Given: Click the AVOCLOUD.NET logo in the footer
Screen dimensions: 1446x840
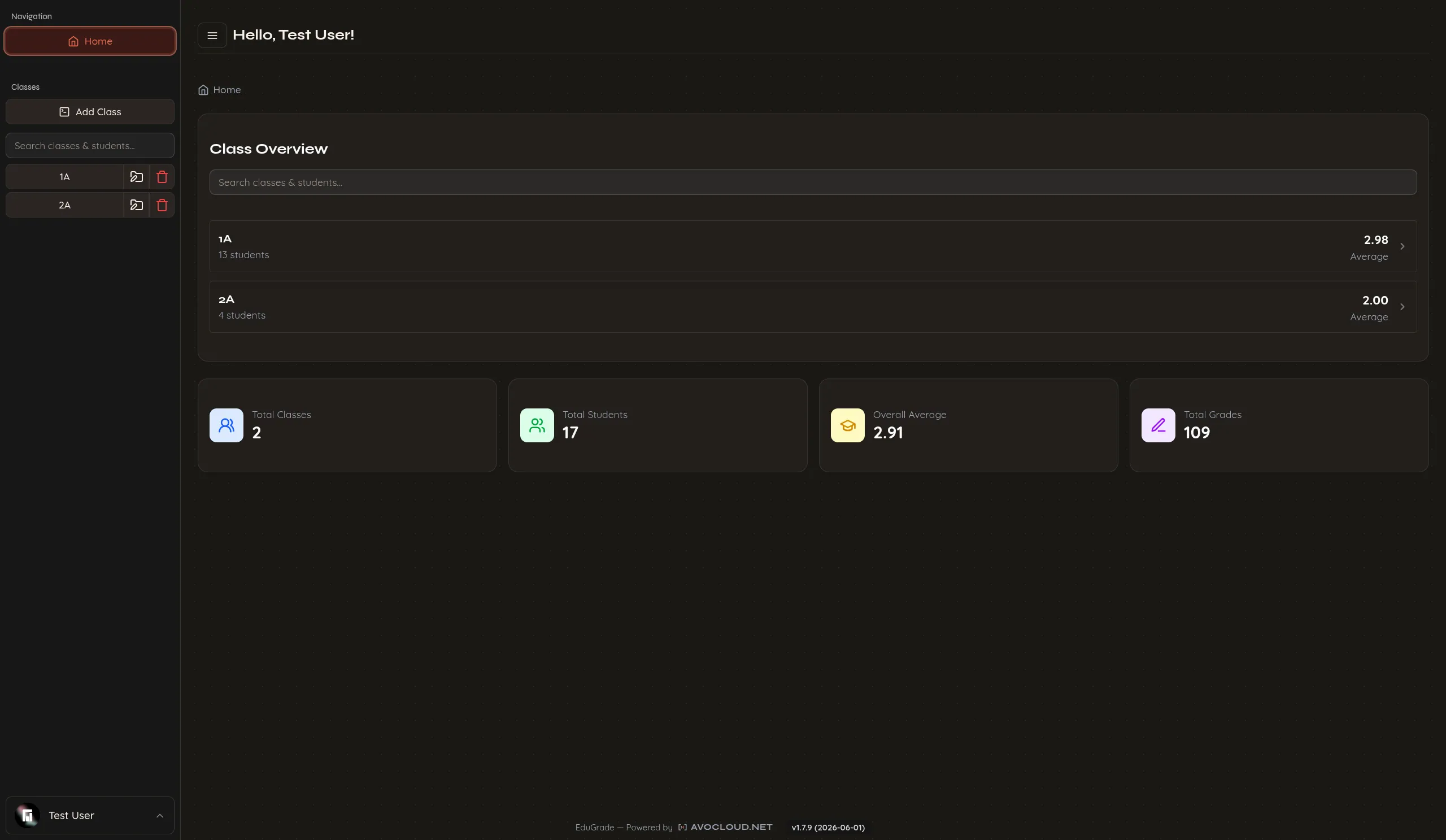Looking at the screenshot, I should coord(725,827).
